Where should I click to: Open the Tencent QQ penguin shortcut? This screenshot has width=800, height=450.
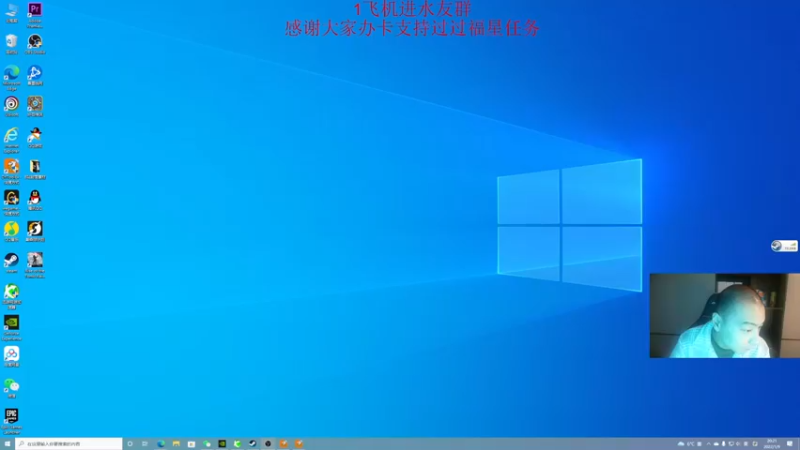[x=35, y=200]
